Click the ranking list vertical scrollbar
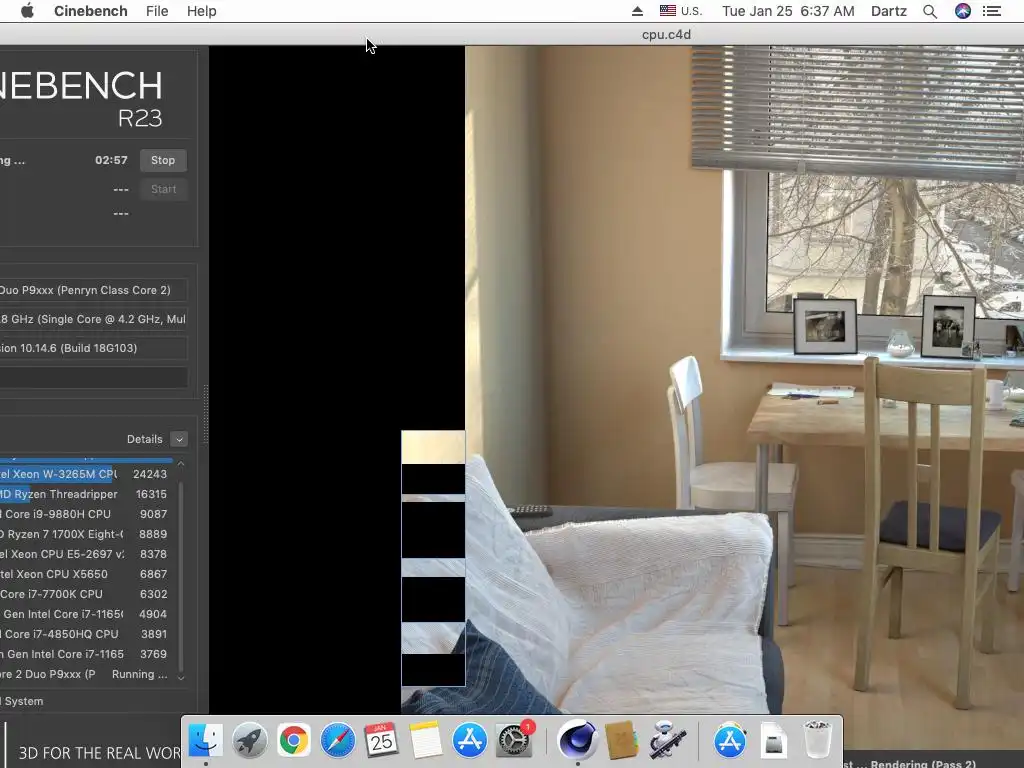This screenshot has width=1024, height=768. click(181, 575)
